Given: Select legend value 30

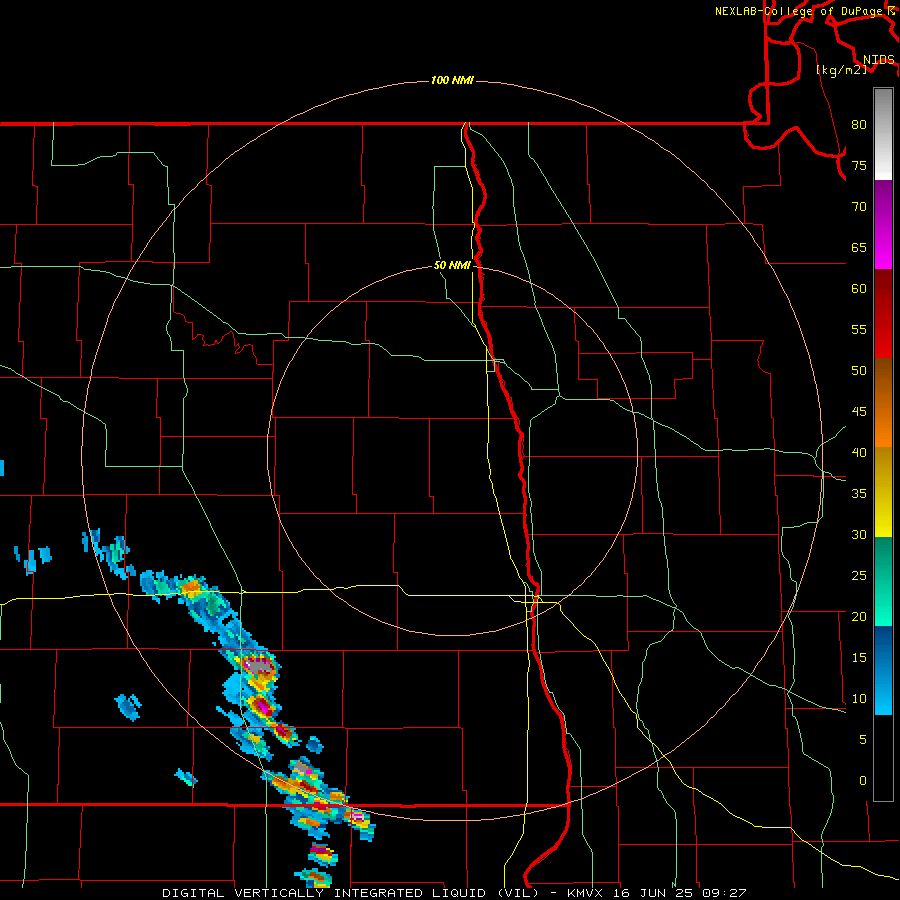Looking at the screenshot, I should pos(859,534).
